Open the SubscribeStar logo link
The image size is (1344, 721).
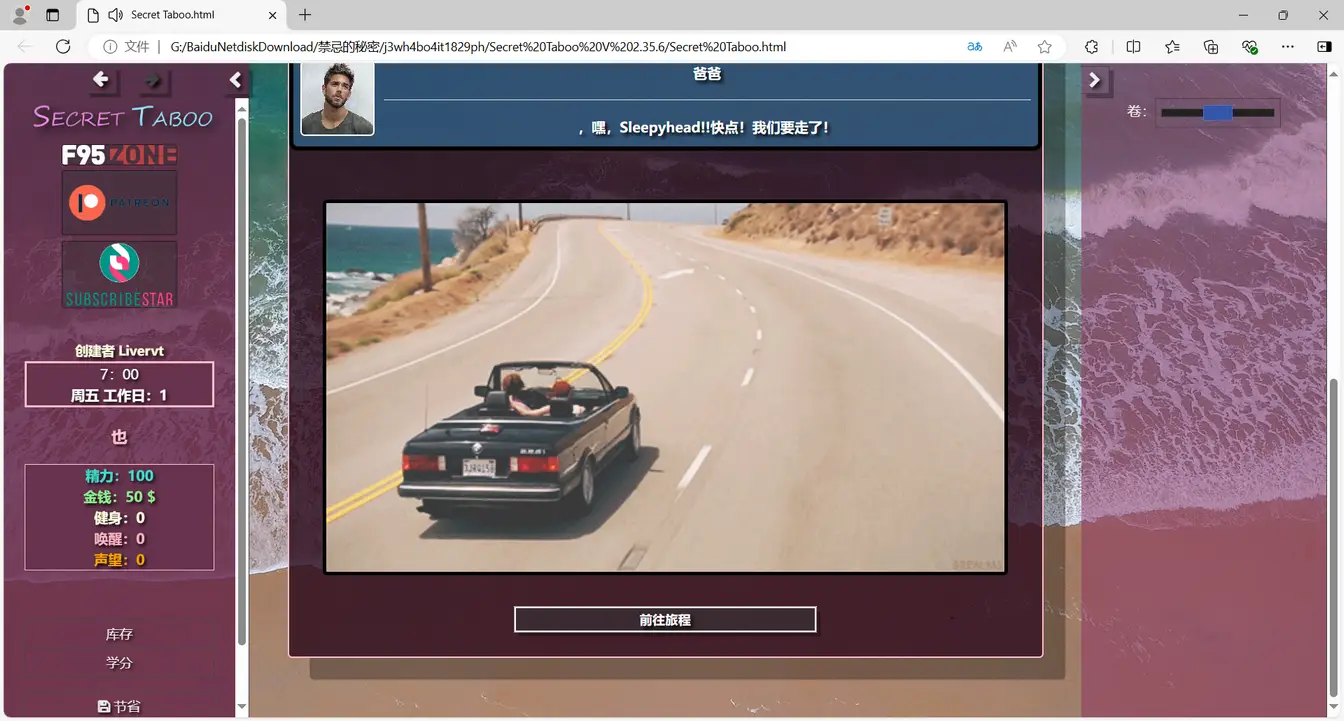(119, 274)
